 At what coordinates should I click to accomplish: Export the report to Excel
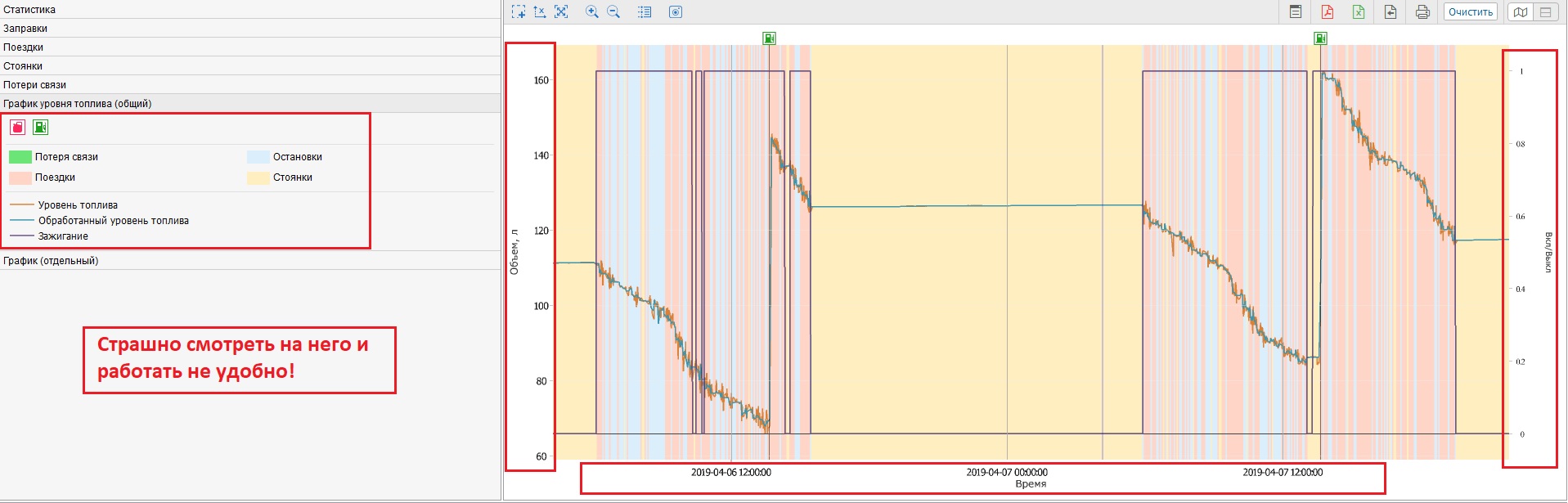pyautogui.click(x=1359, y=11)
